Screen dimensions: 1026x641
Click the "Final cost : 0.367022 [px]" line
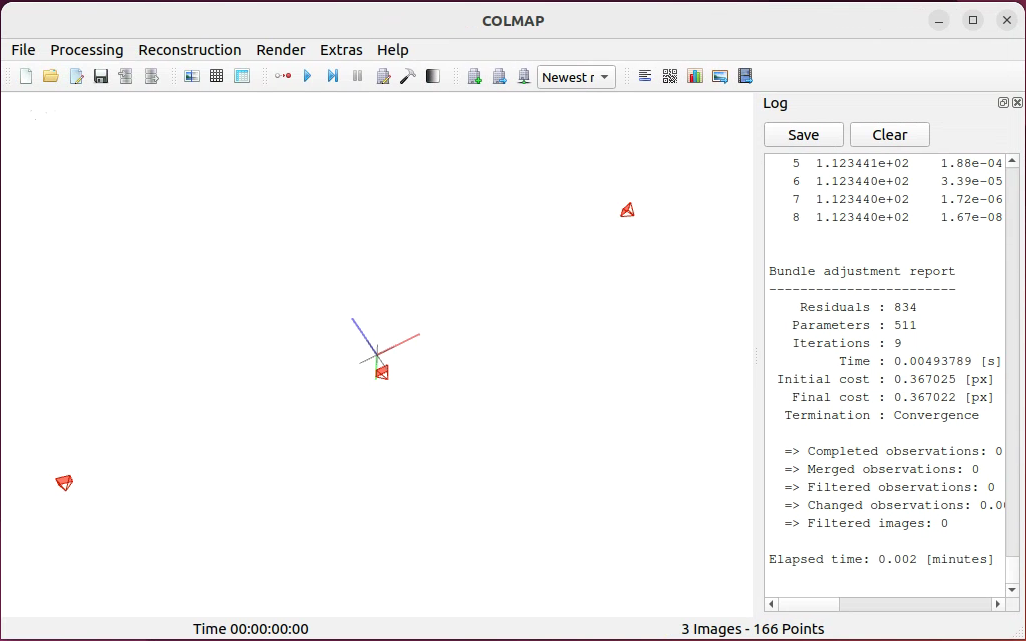point(893,397)
